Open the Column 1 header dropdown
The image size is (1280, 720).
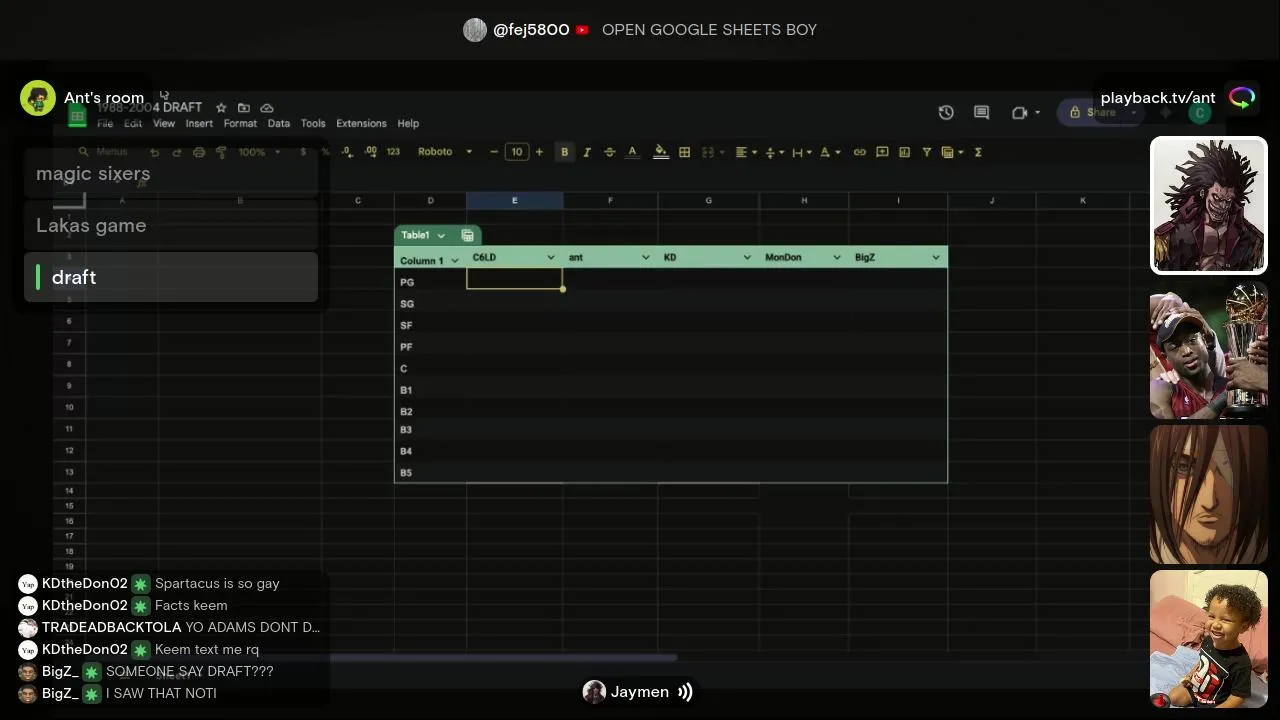(454, 260)
